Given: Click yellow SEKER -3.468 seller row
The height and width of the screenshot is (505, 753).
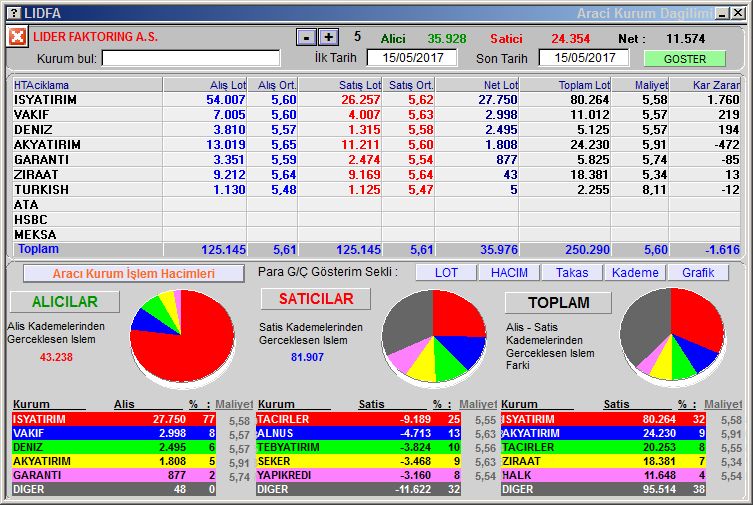Looking at the screenshot, I should (359, 461).
